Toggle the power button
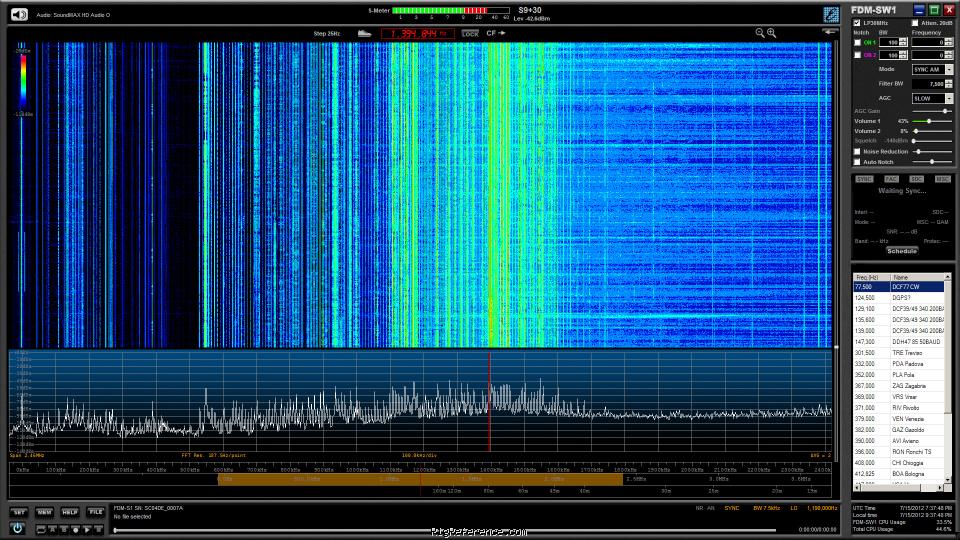Viewport: 960px width, 540px height. point(17,528)
